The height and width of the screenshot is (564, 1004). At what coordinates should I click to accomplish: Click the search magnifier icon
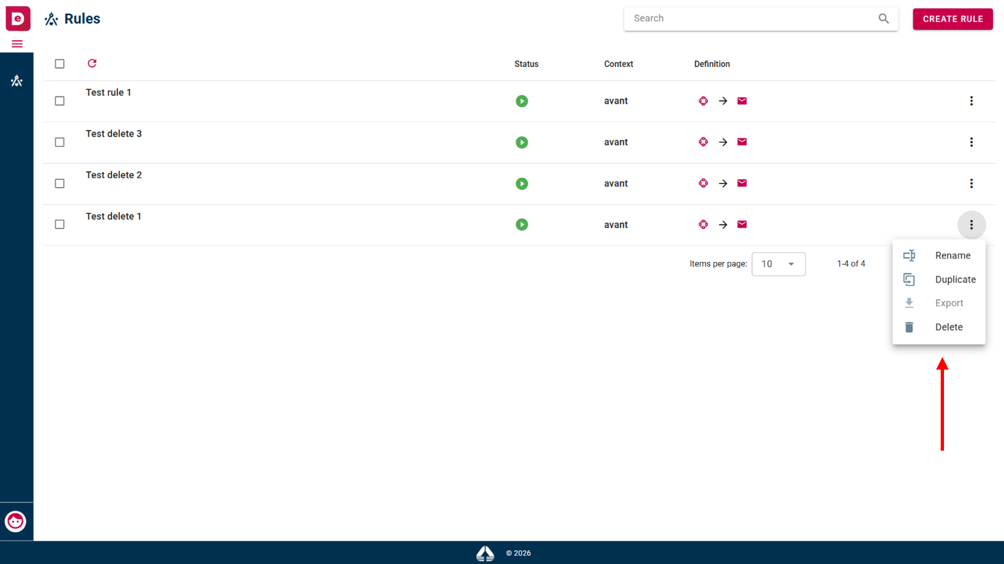883,19
